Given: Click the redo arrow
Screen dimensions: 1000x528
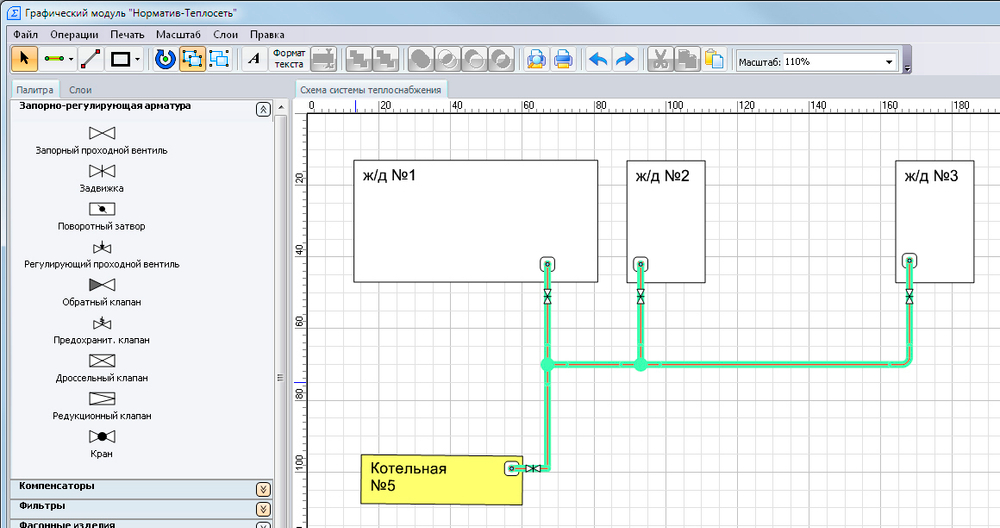Looking at the screenshot, I should [x=625, y=59].
